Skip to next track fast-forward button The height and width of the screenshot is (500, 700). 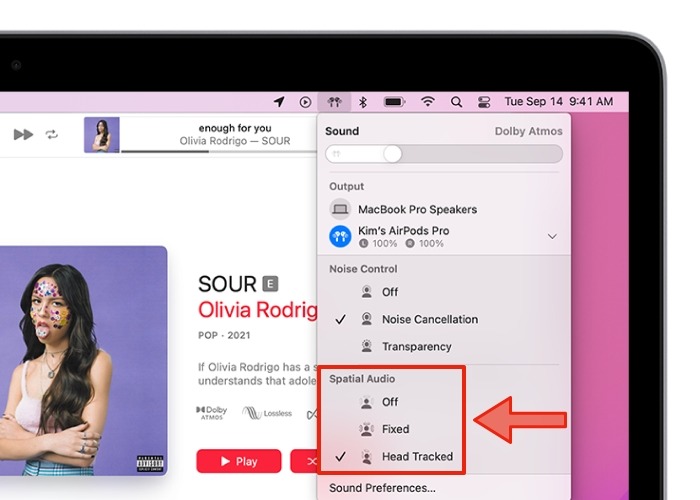coord(23,134)
